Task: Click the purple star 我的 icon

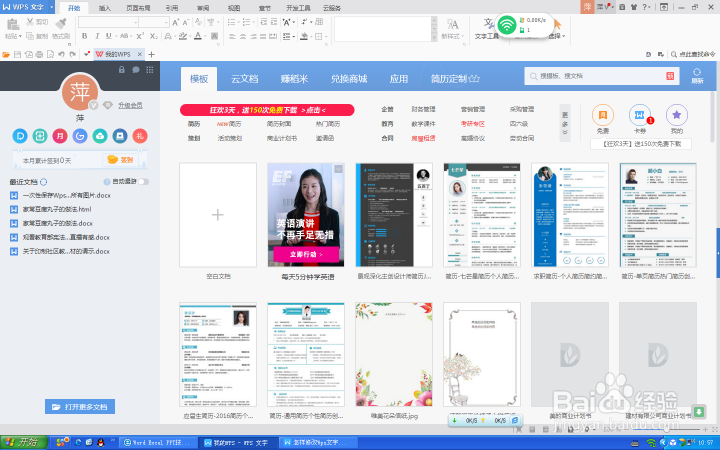Action: [677, 115]
